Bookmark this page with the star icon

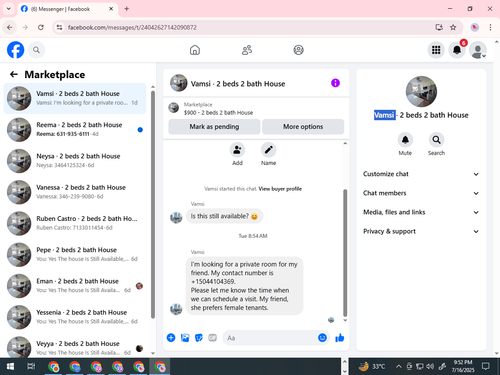pyautogui.click(x=453, y=27)
